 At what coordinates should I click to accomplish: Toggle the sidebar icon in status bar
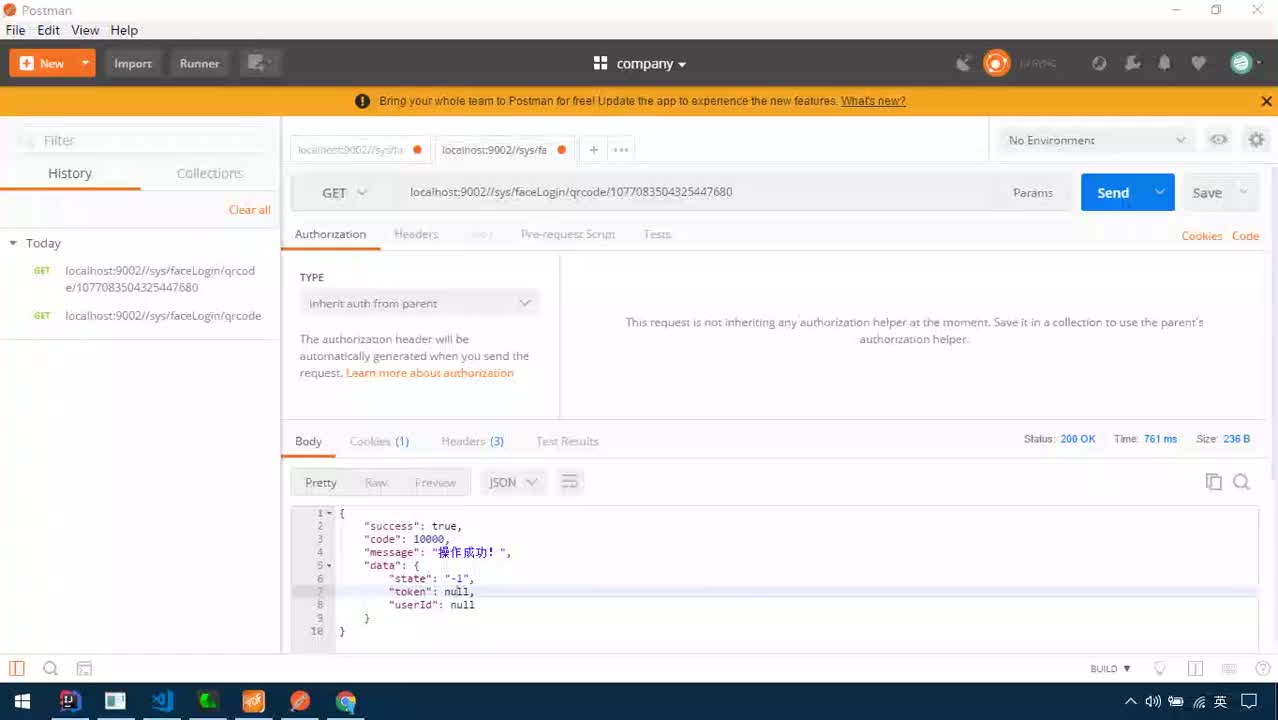(x=17, y=669)
